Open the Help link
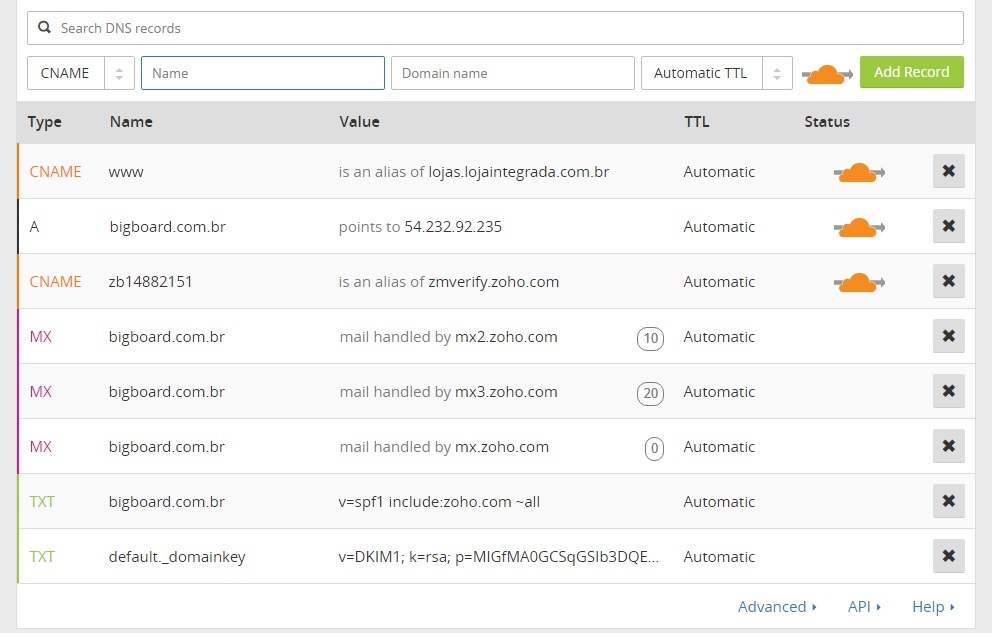 pyautogui.click(x=933, y=607)
